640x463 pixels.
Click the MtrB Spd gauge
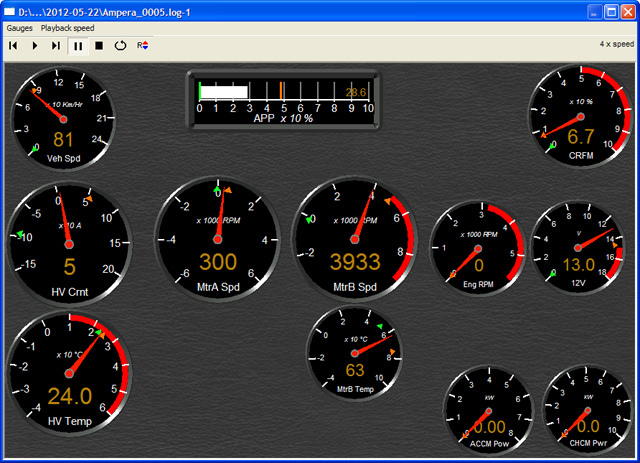point(354,239)
